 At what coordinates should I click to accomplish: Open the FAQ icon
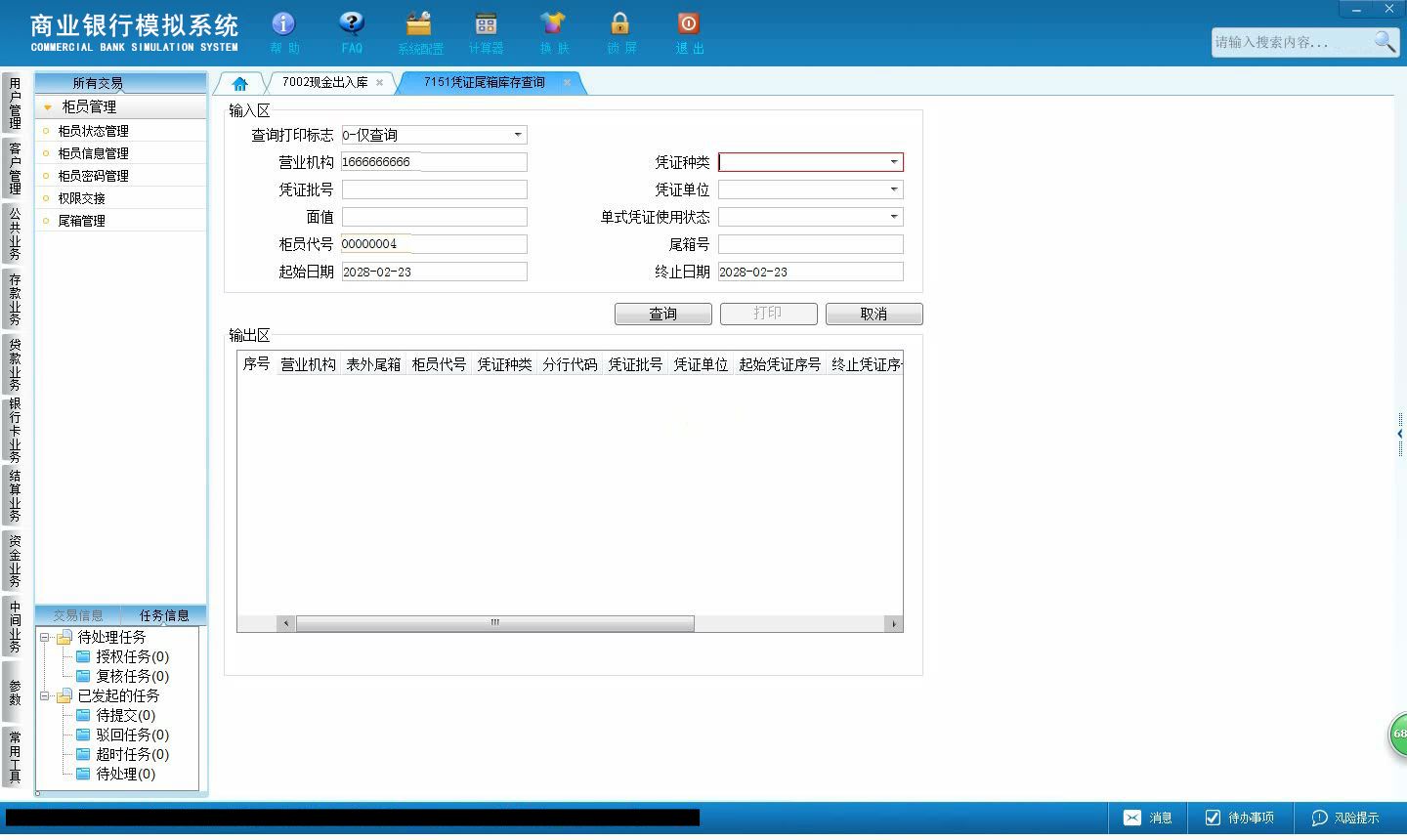point(351,24)
